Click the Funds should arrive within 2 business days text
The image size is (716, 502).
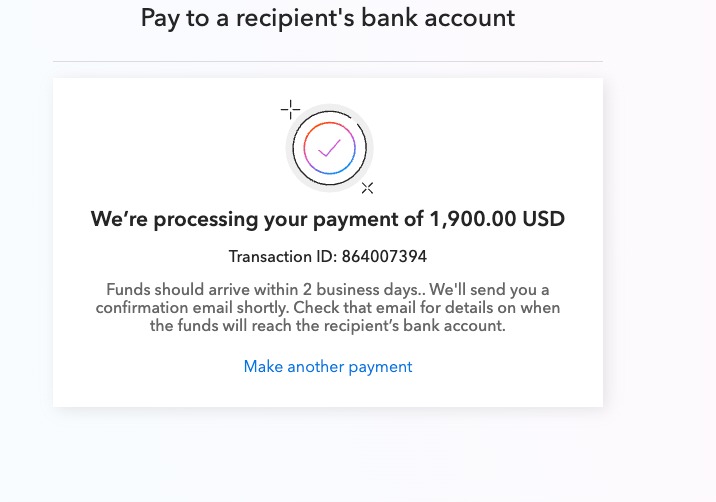263,290
